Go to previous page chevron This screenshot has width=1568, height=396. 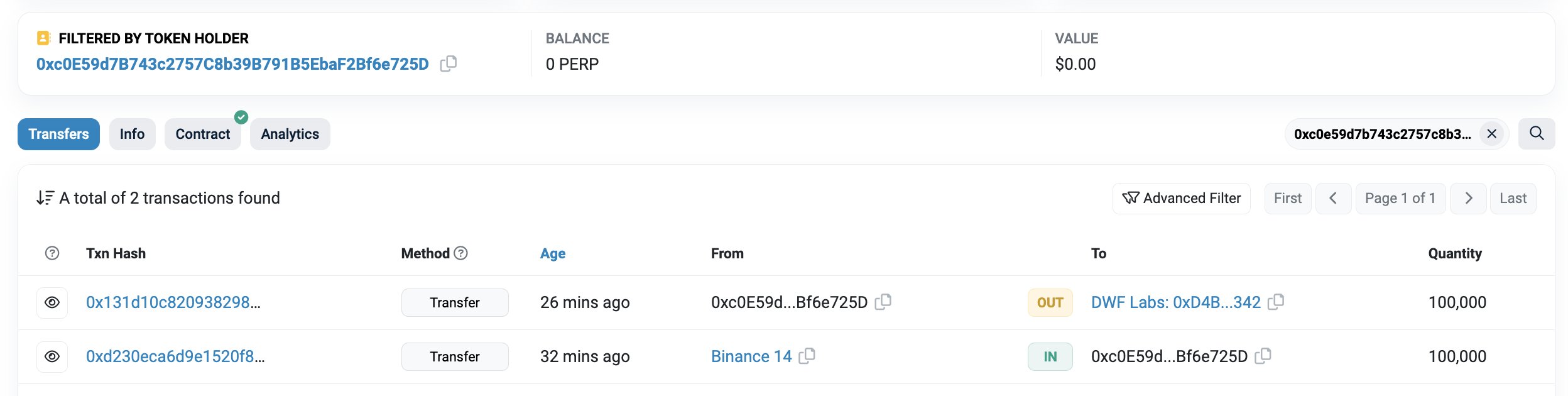[1333, 199]
